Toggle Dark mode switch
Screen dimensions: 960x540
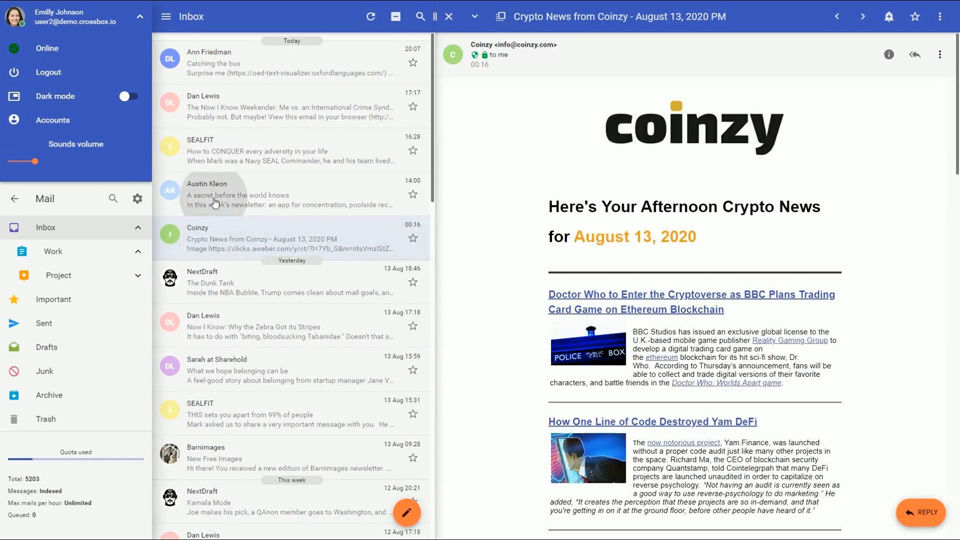coord(128,96)
